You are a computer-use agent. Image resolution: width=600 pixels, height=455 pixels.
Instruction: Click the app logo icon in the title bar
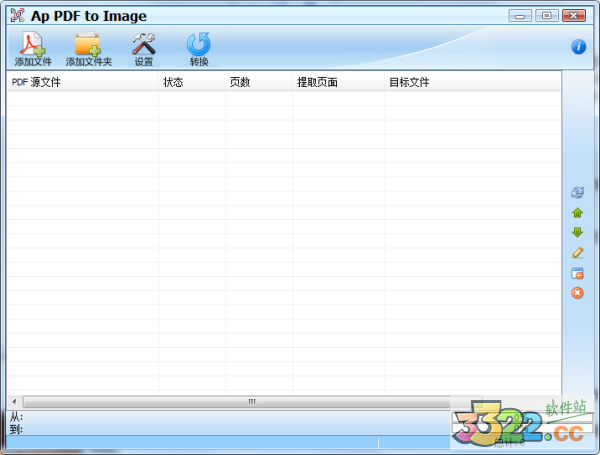[x=17, y=15]
